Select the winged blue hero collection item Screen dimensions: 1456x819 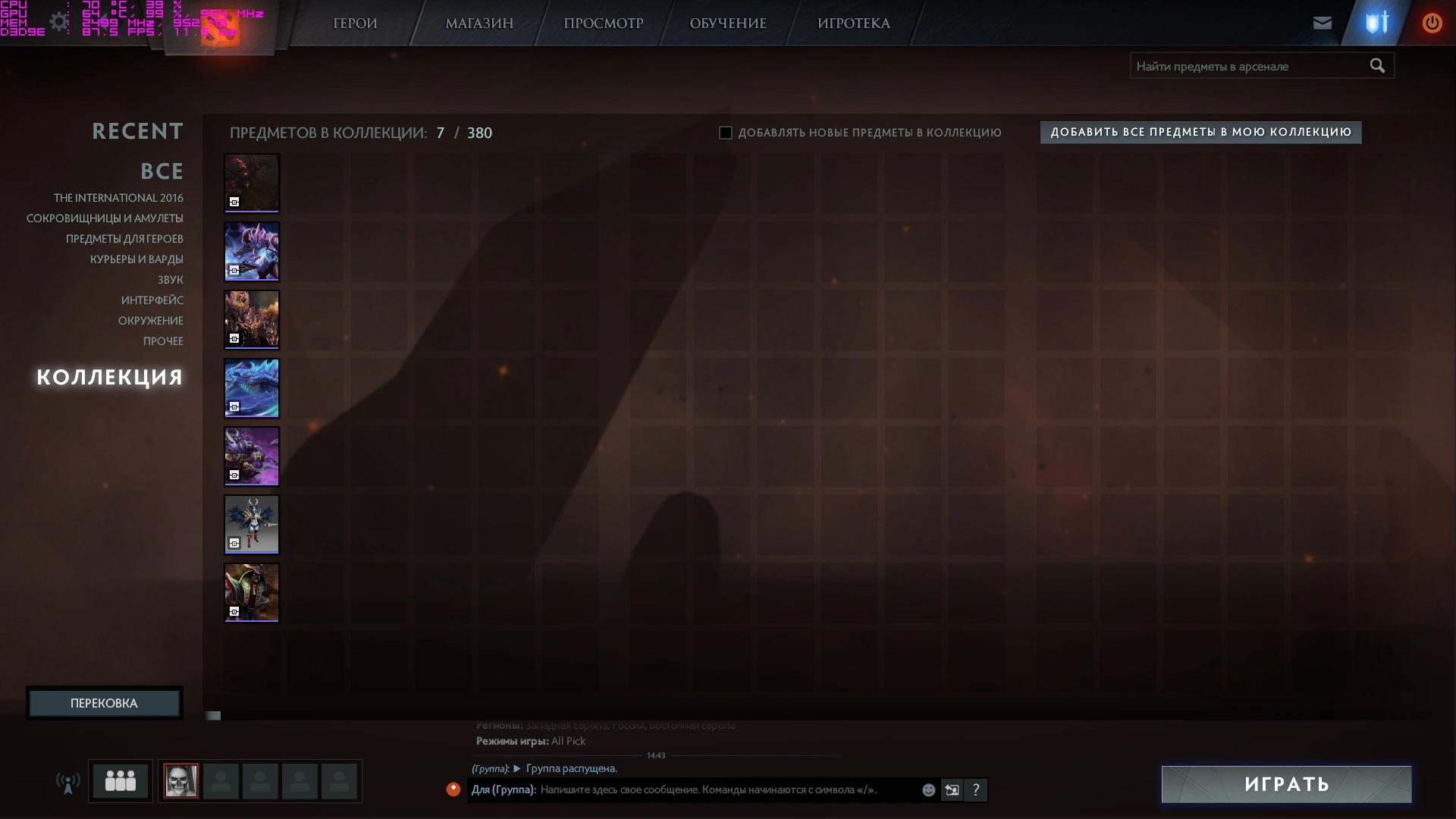coord(252,525)
